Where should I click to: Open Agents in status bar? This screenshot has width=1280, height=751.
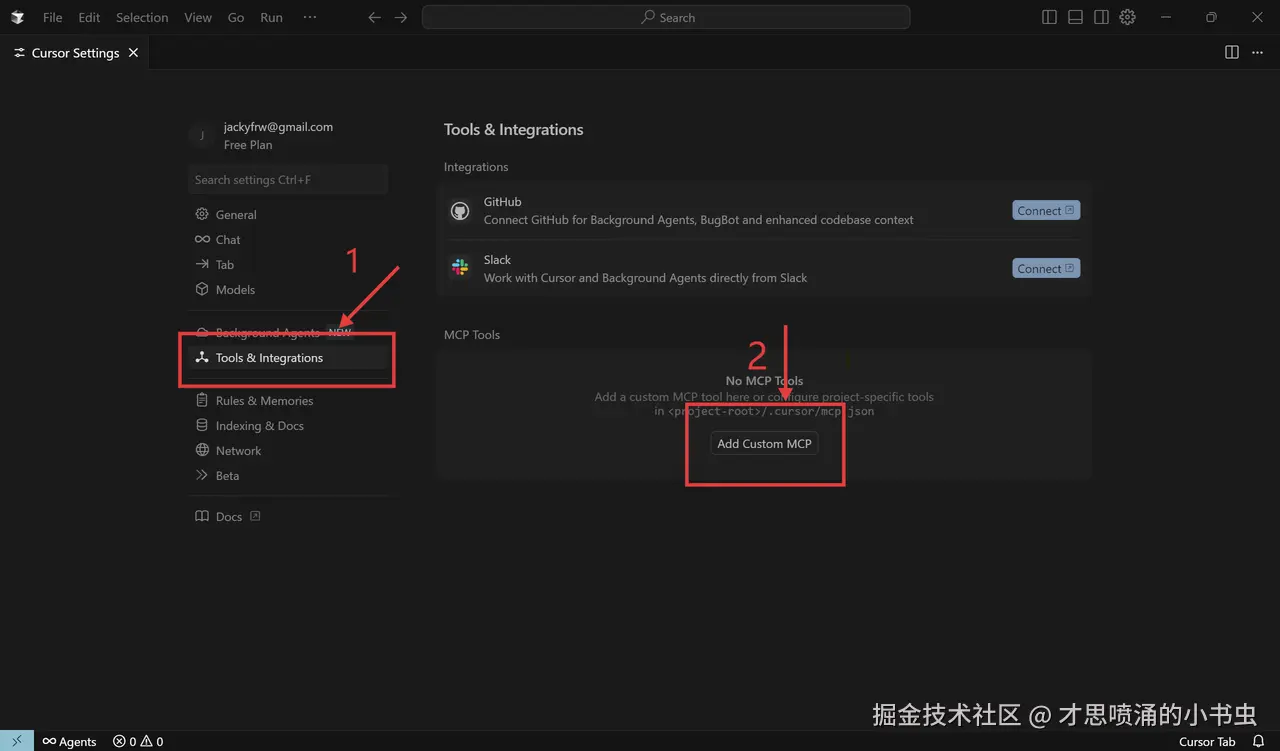click(x=69, y=742)
